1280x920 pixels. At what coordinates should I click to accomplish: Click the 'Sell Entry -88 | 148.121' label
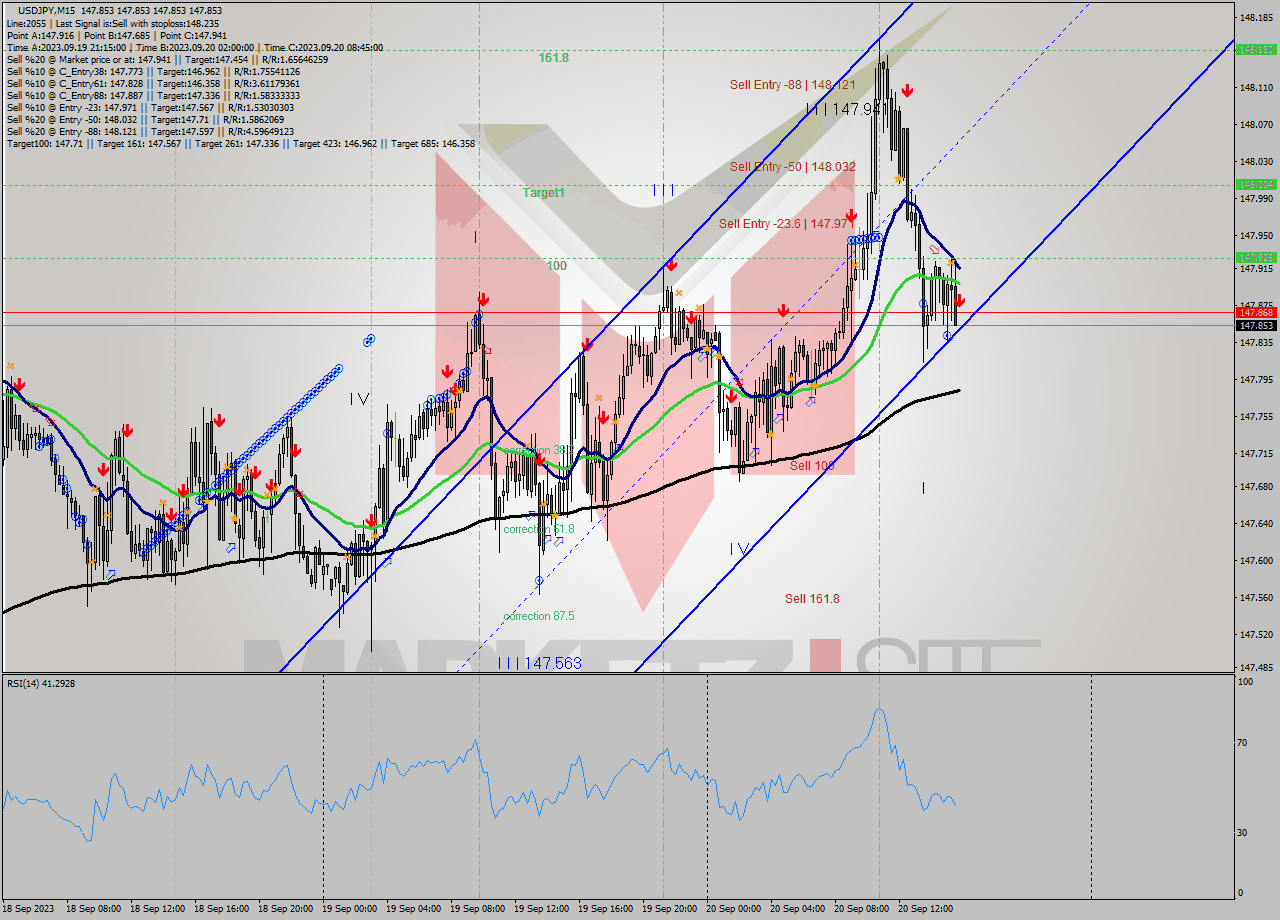[x=792, y=85]
